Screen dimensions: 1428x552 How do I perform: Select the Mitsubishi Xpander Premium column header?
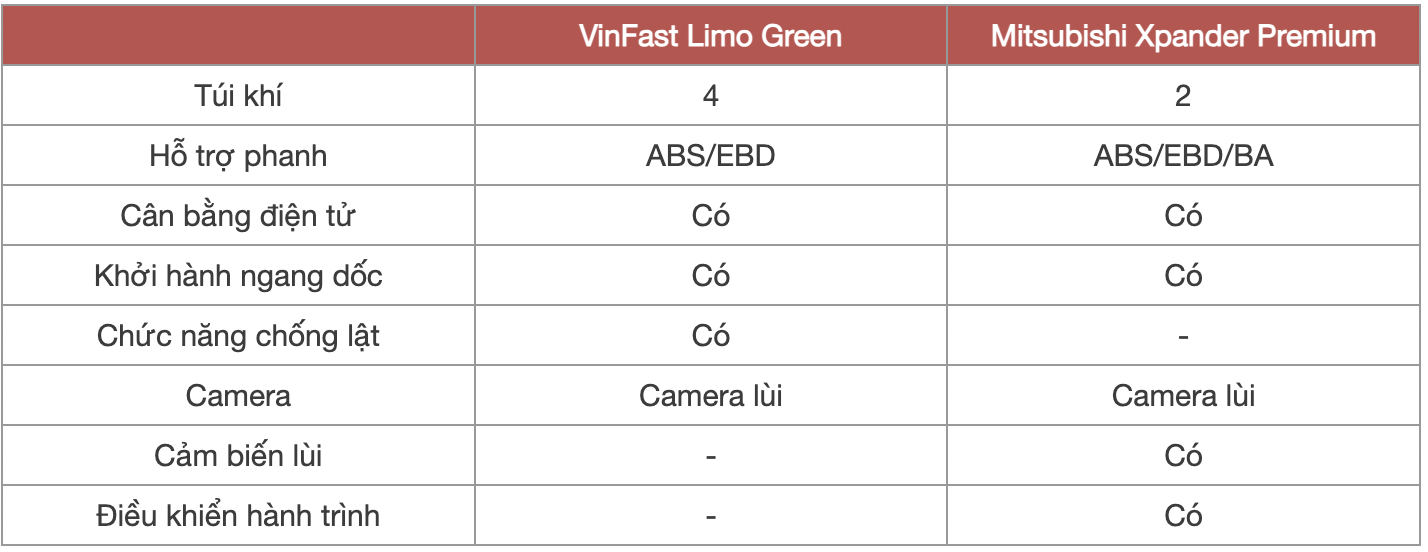[x=1183, y=37]
